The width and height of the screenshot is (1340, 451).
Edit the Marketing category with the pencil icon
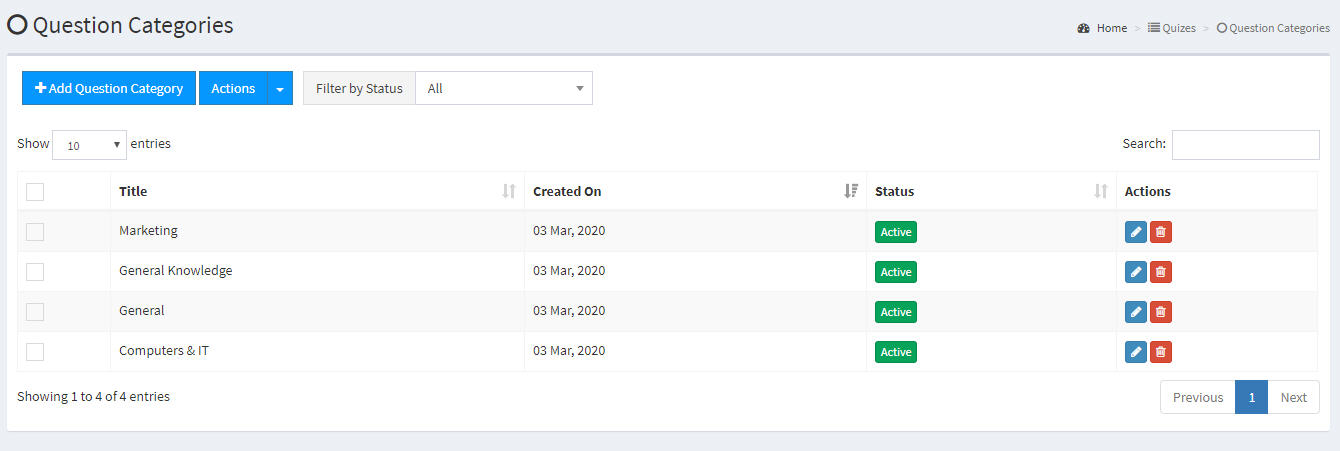(1136, 232)
